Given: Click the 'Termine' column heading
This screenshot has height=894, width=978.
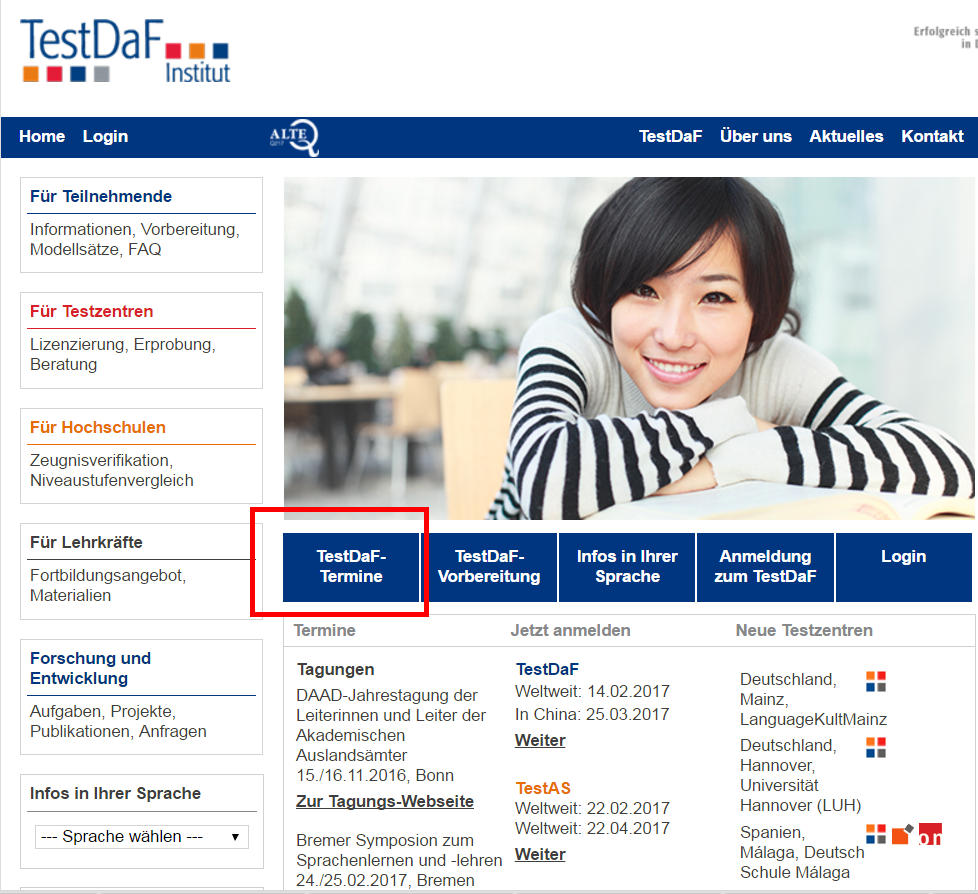Looking at the screenshot, I should pos(324,631).
